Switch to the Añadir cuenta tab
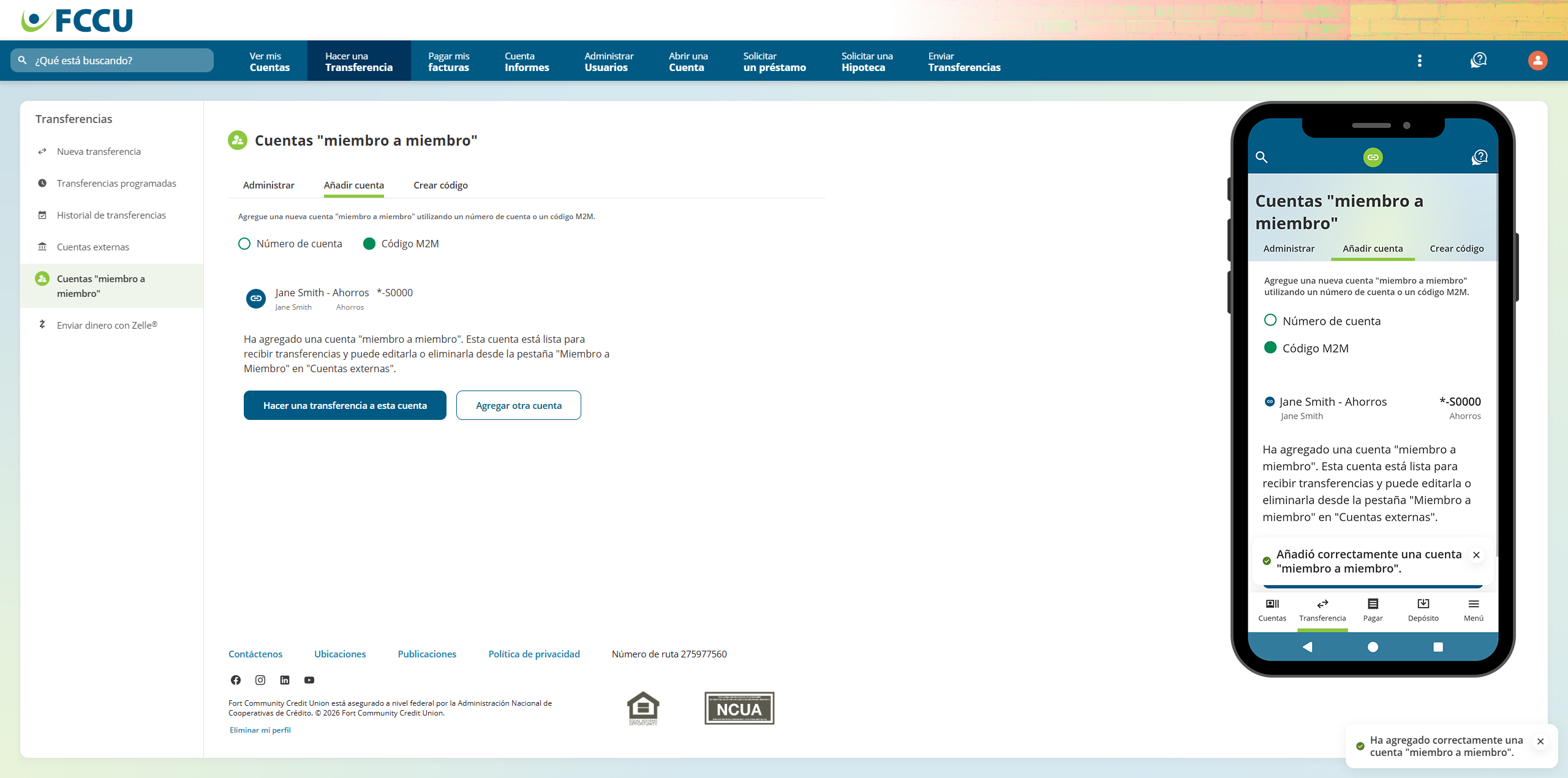 (353, 185)
